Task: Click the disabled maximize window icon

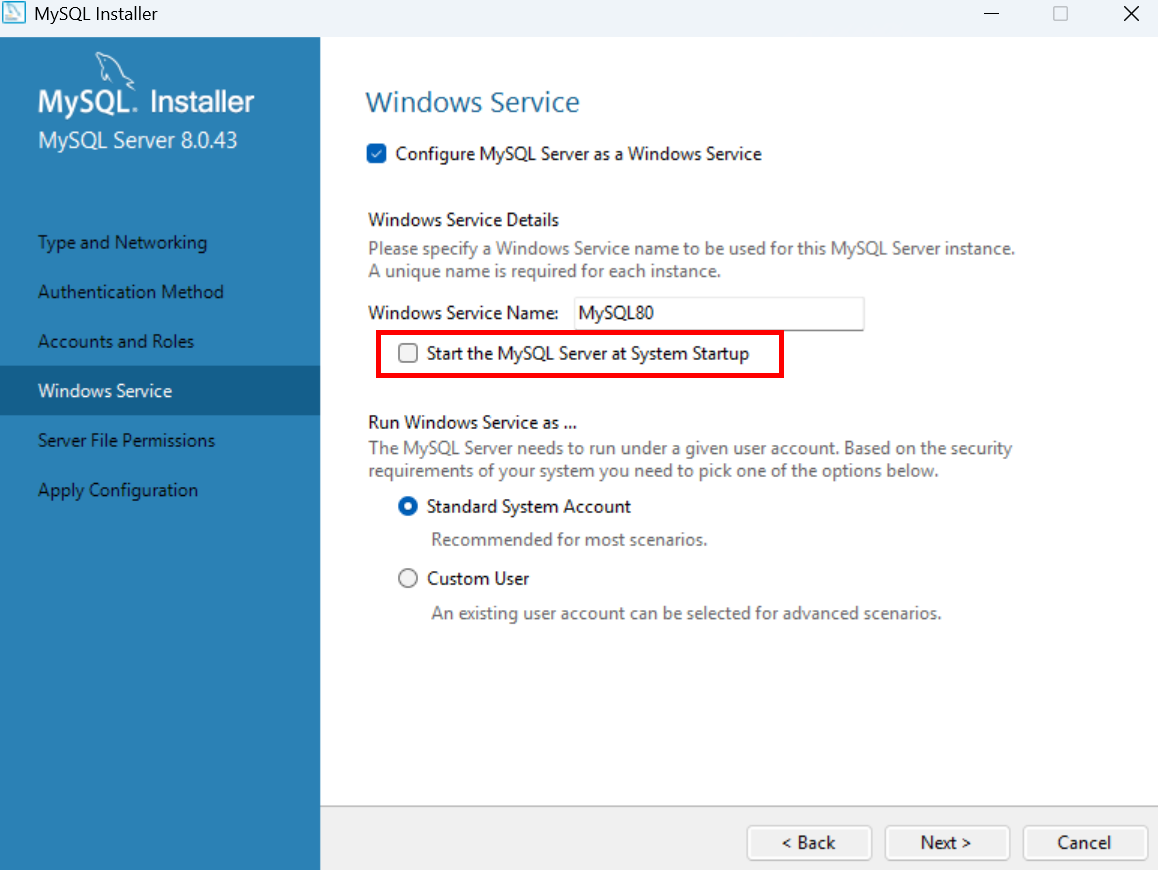Action: click(1061, 13)
